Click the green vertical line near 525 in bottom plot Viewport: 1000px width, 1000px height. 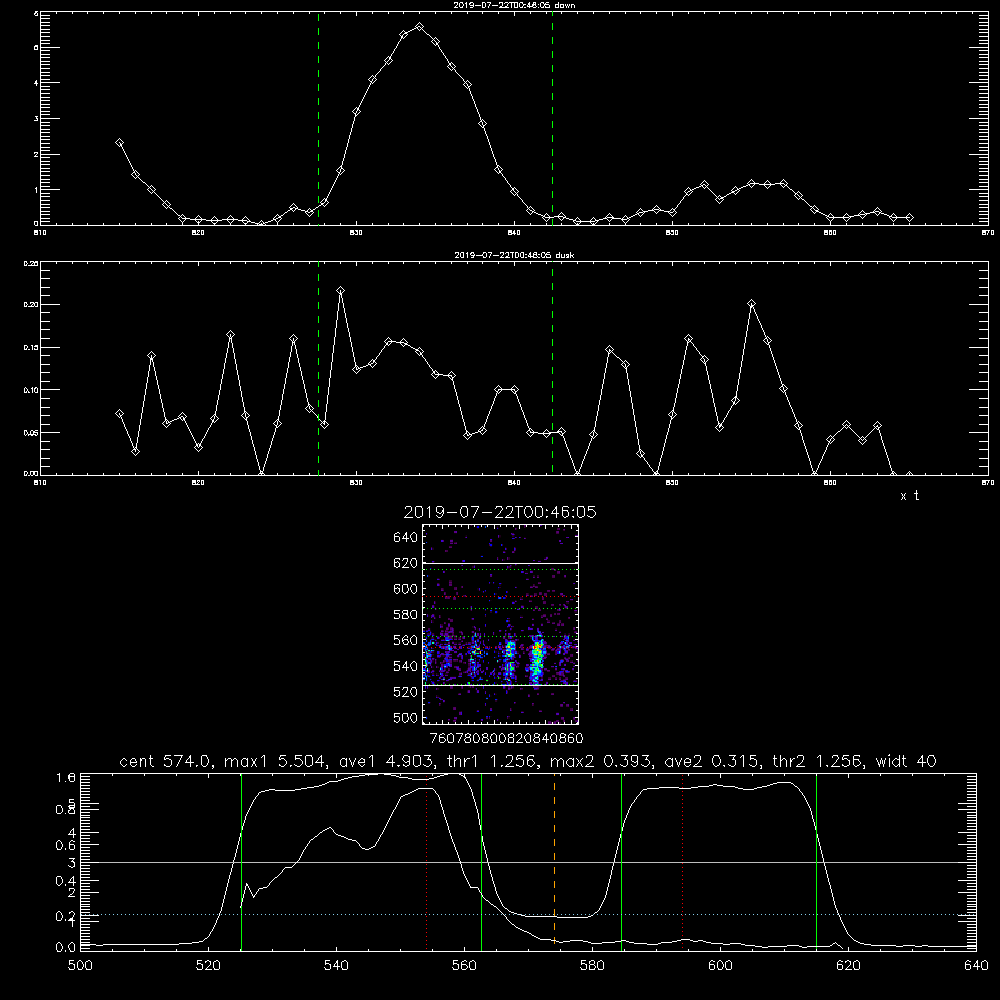(x=241, y=861)
